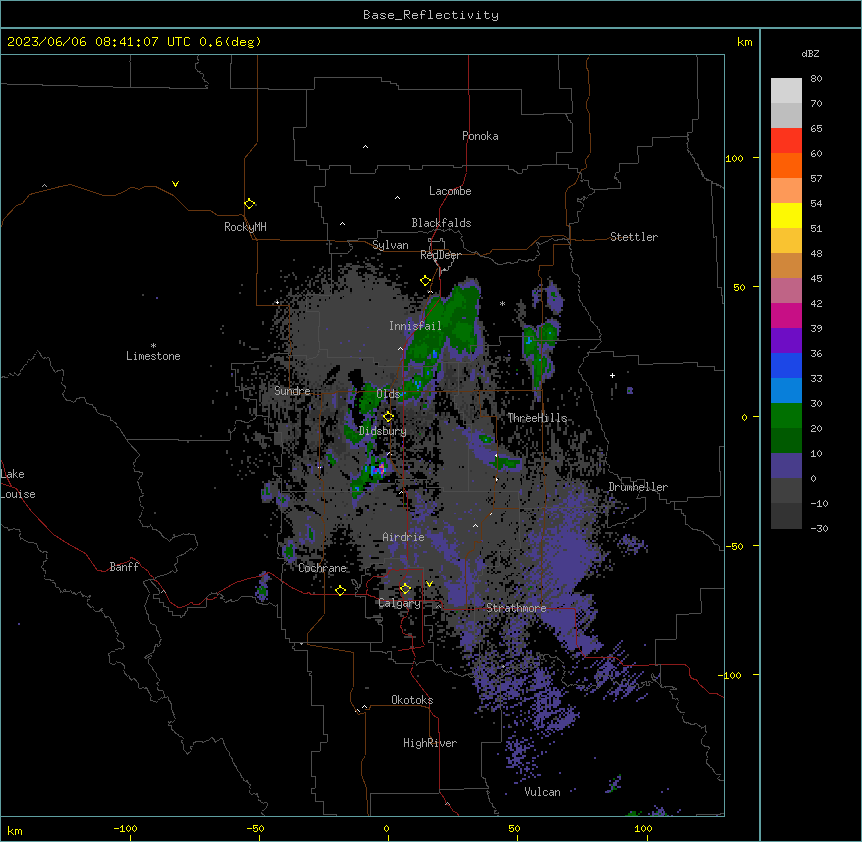Click the ThreeHills town label
Image resolution: width=862 pixels, height=842 pixels.
pos(537,418)
